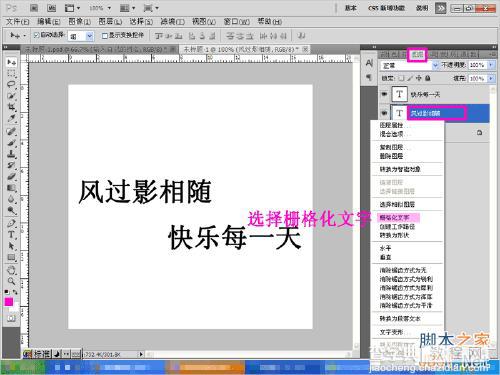
Task: Toggle lock transparent pixels
Action: (401, 78)
